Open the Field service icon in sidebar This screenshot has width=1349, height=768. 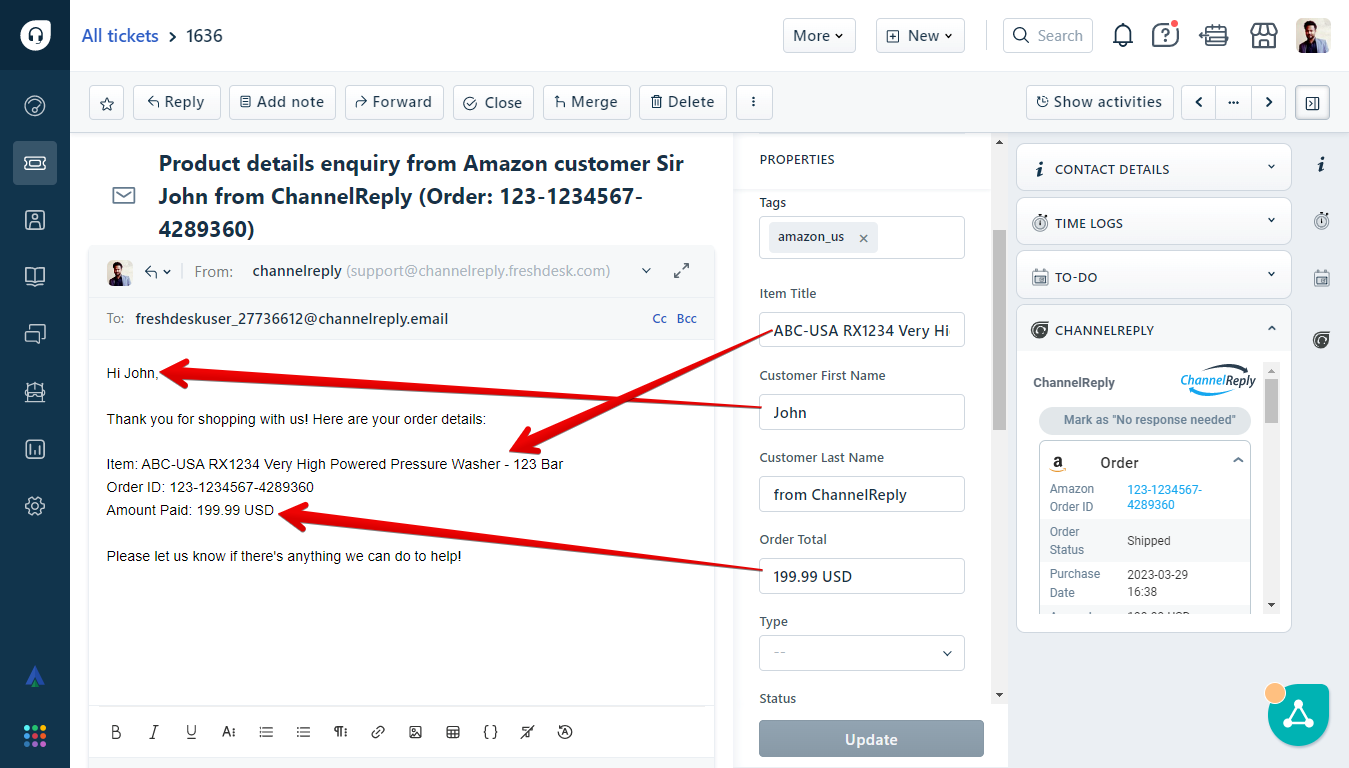[x=35, y=392]
